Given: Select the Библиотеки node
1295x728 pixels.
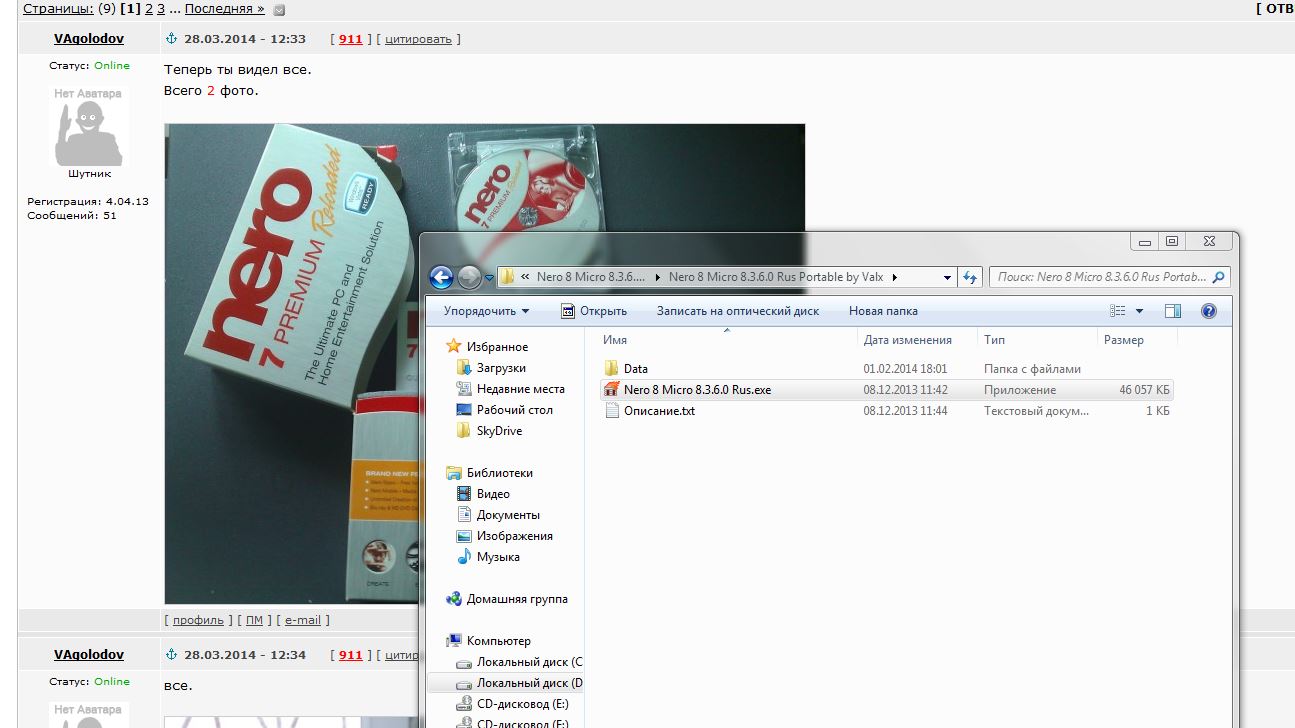Looking at the screenshot, I should click(x=490, y=473).
